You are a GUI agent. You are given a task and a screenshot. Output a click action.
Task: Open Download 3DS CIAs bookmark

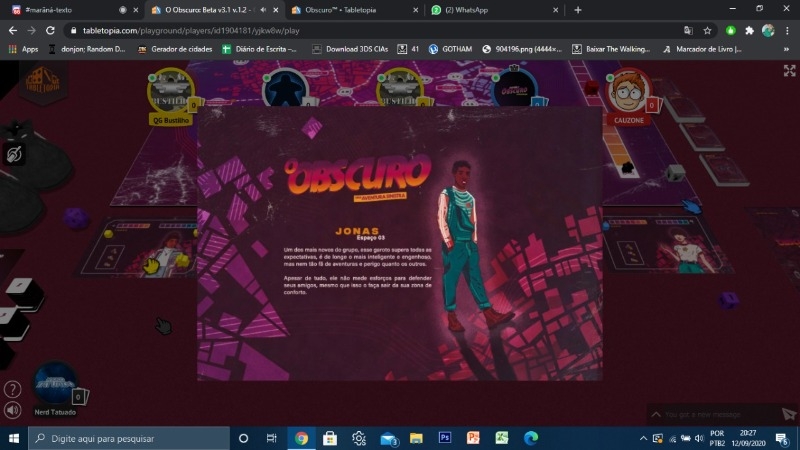tap(350, 49)
